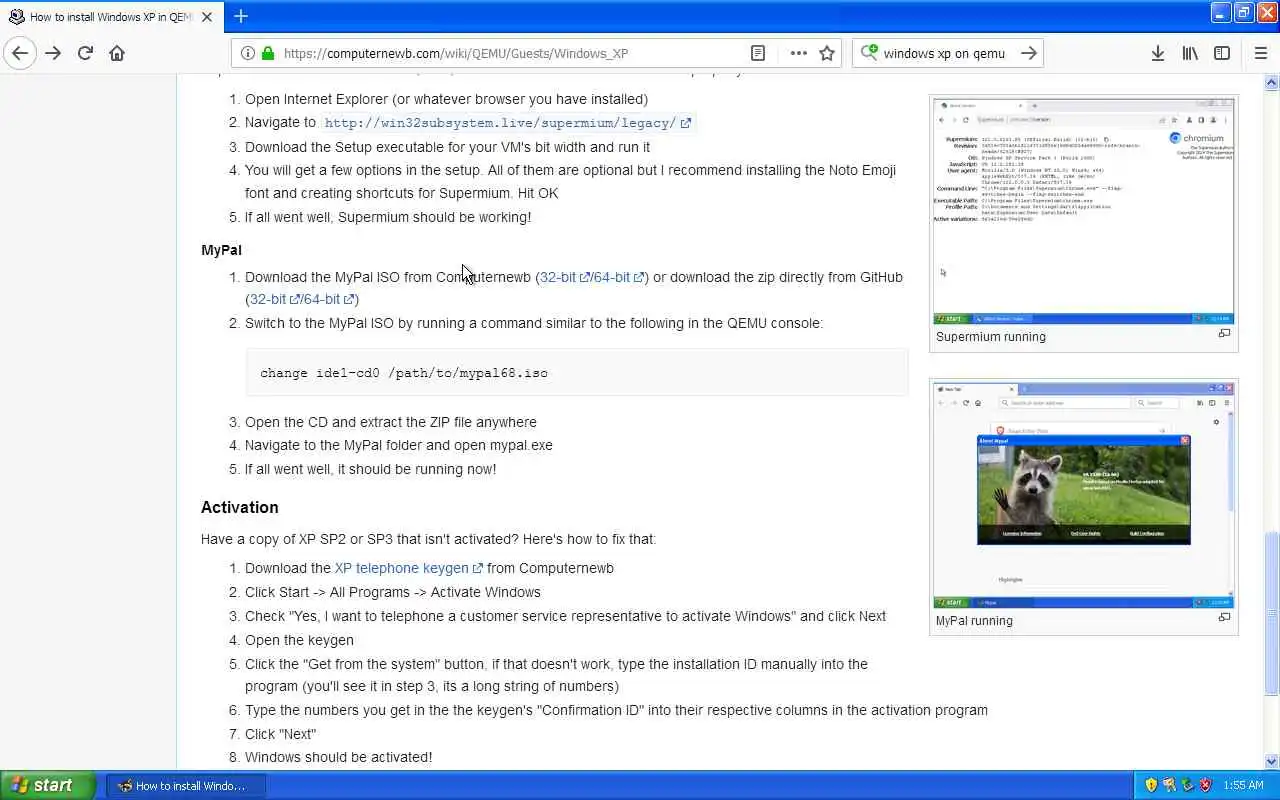Open a new tab with the plus button
This screenshot has height=800, width=1280.
(241, 16)
